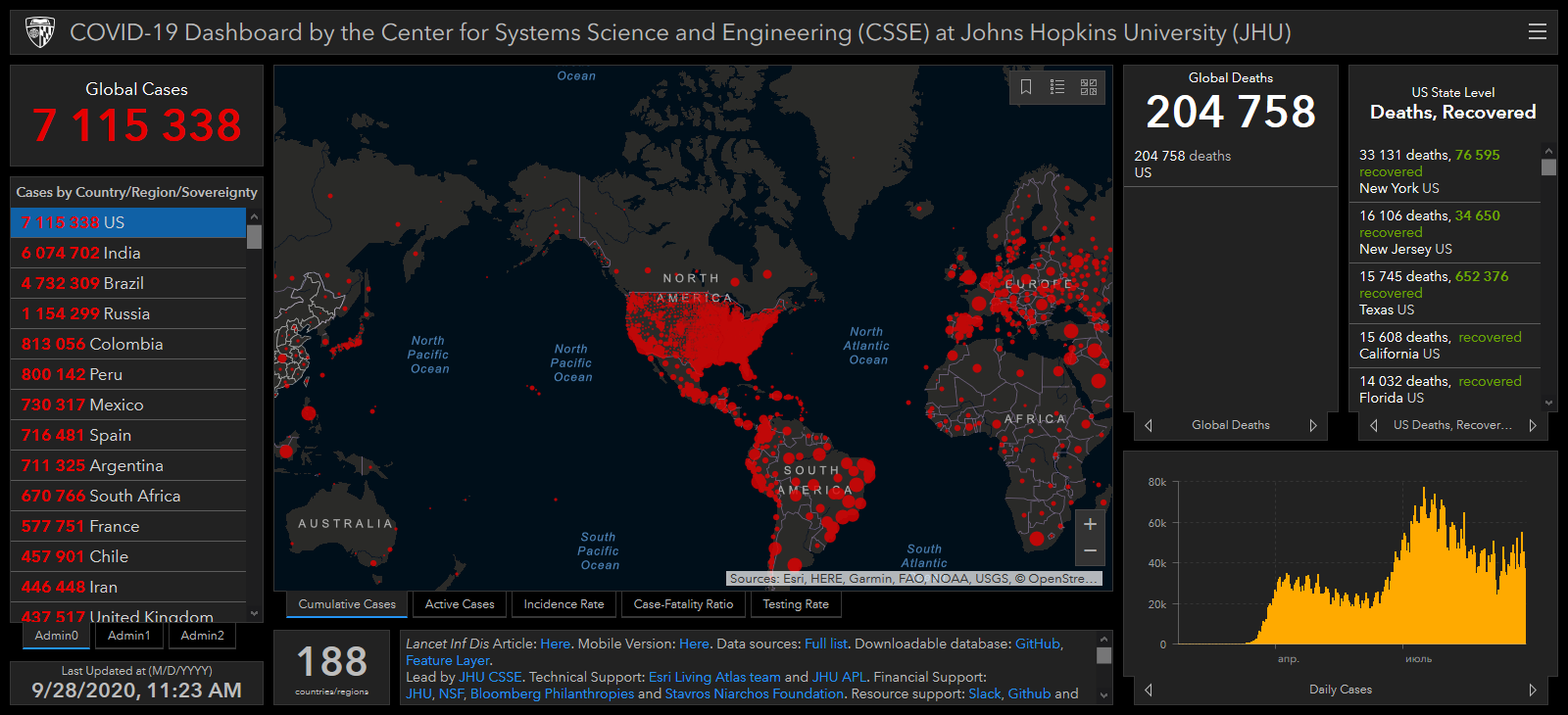This screenshot has height=715, width=1568.
Task: Open the map bookmarks icon
Action: tap(1026, 87)
